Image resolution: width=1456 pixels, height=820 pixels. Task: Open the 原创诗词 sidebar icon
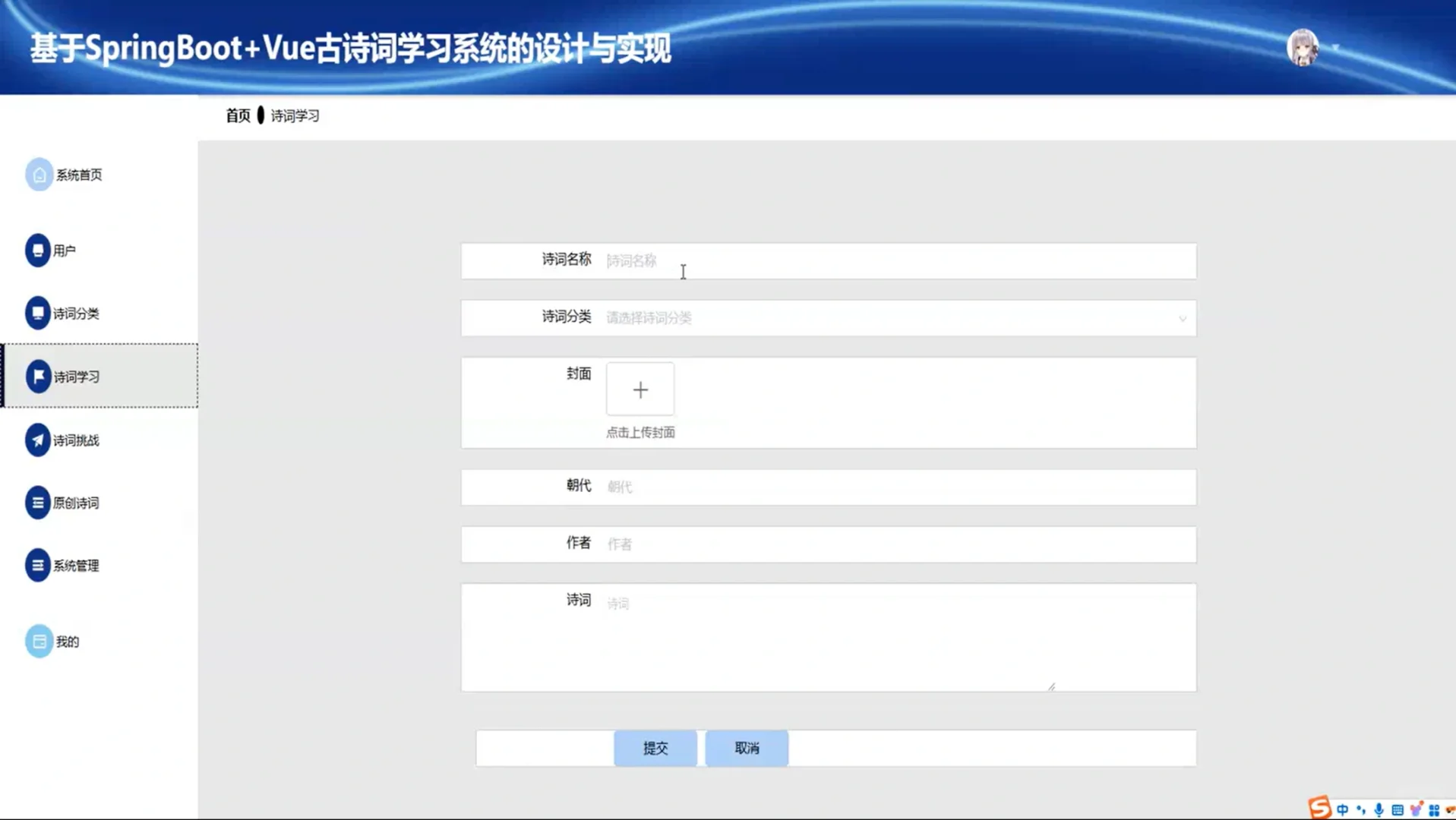(x=39, y=502)
